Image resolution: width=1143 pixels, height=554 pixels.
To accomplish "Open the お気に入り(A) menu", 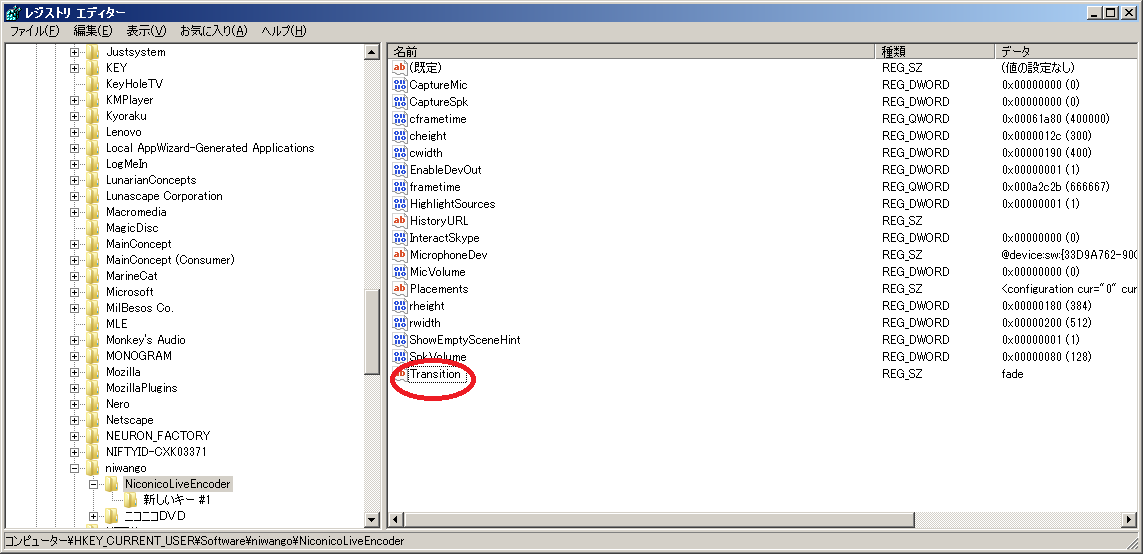I will coord(214,31).
